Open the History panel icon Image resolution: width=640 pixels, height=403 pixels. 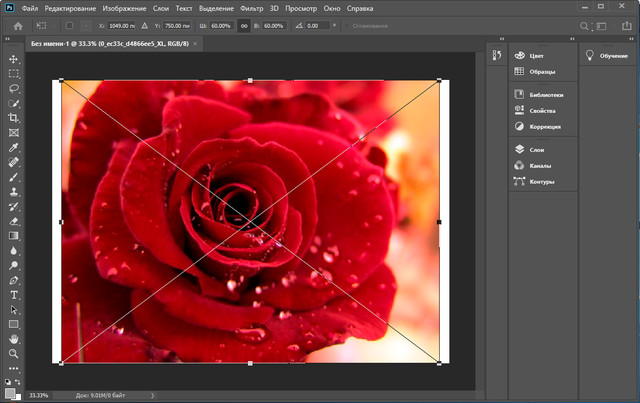tap(496, 56)
